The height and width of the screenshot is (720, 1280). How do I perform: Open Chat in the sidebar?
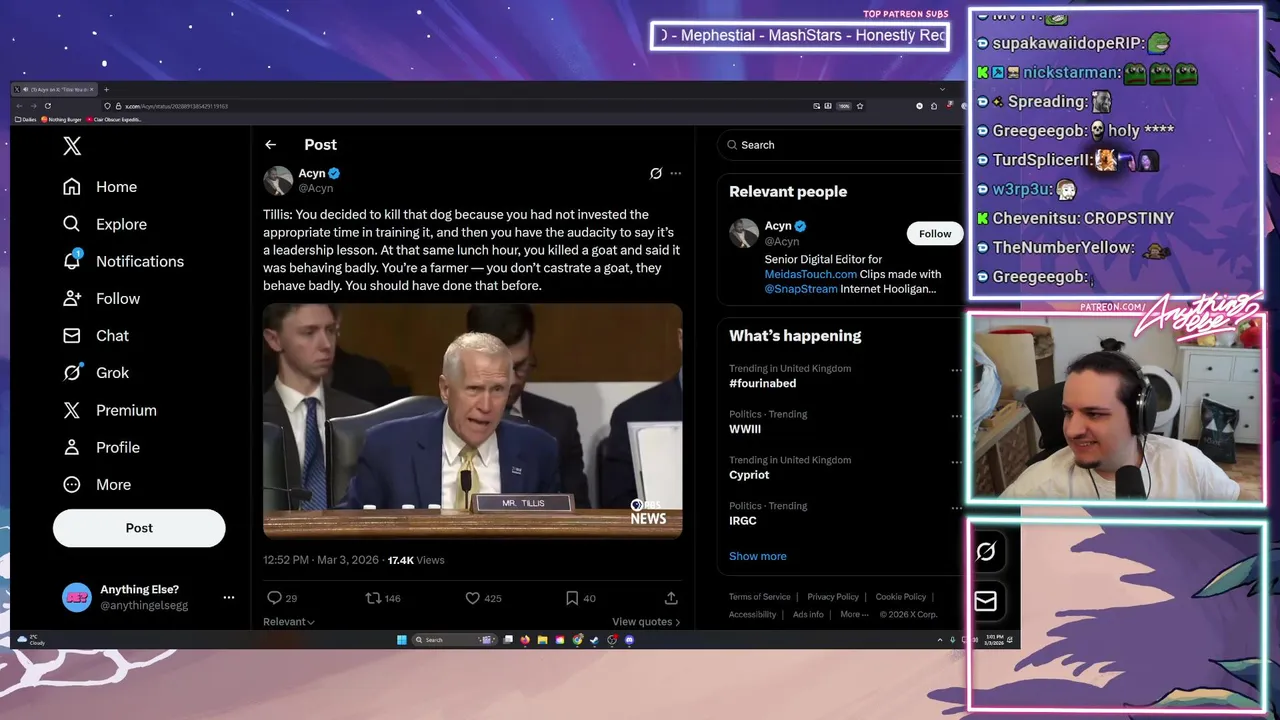pos(96,335)
